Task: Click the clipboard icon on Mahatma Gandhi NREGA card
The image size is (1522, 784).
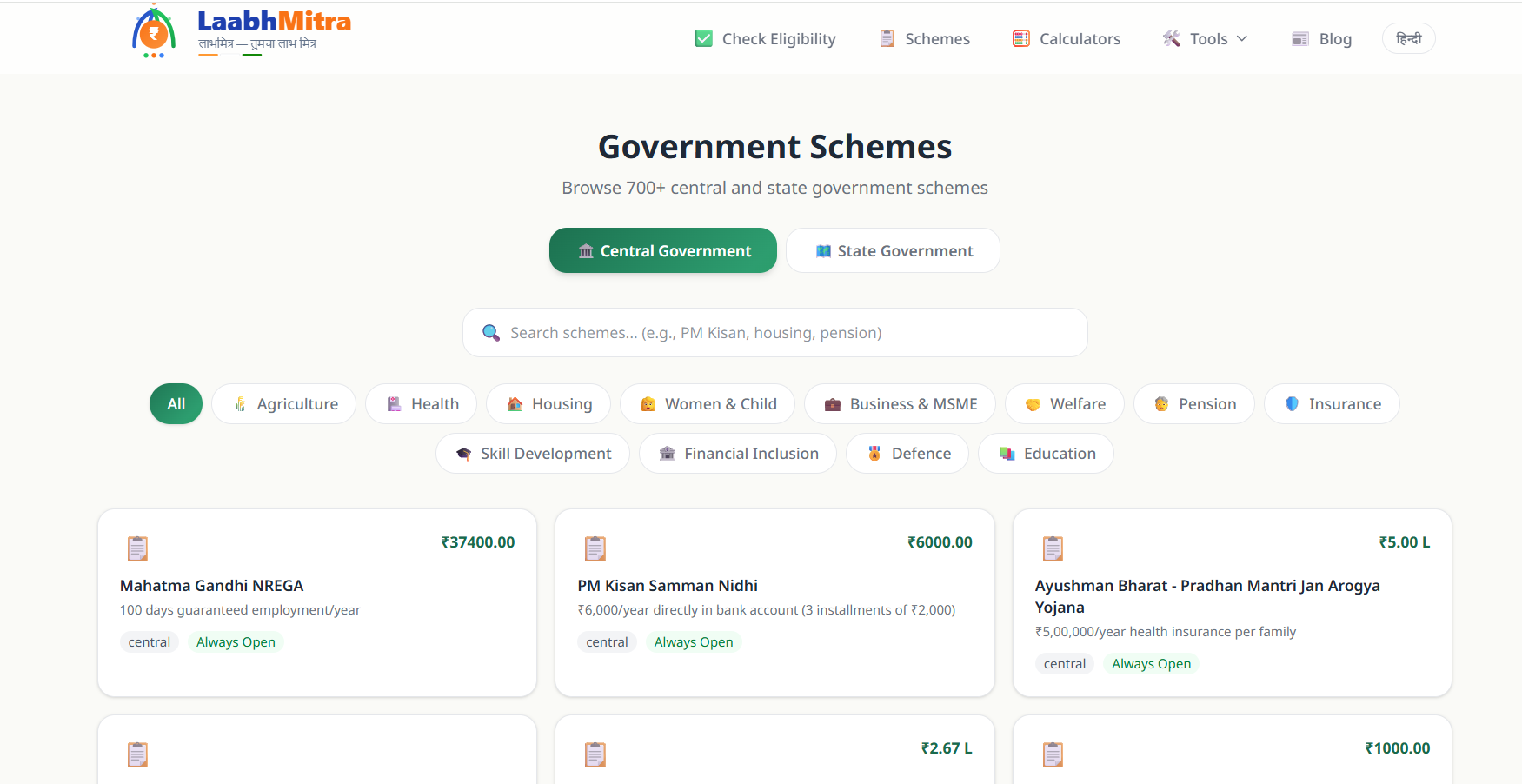Action: point(137,548)
